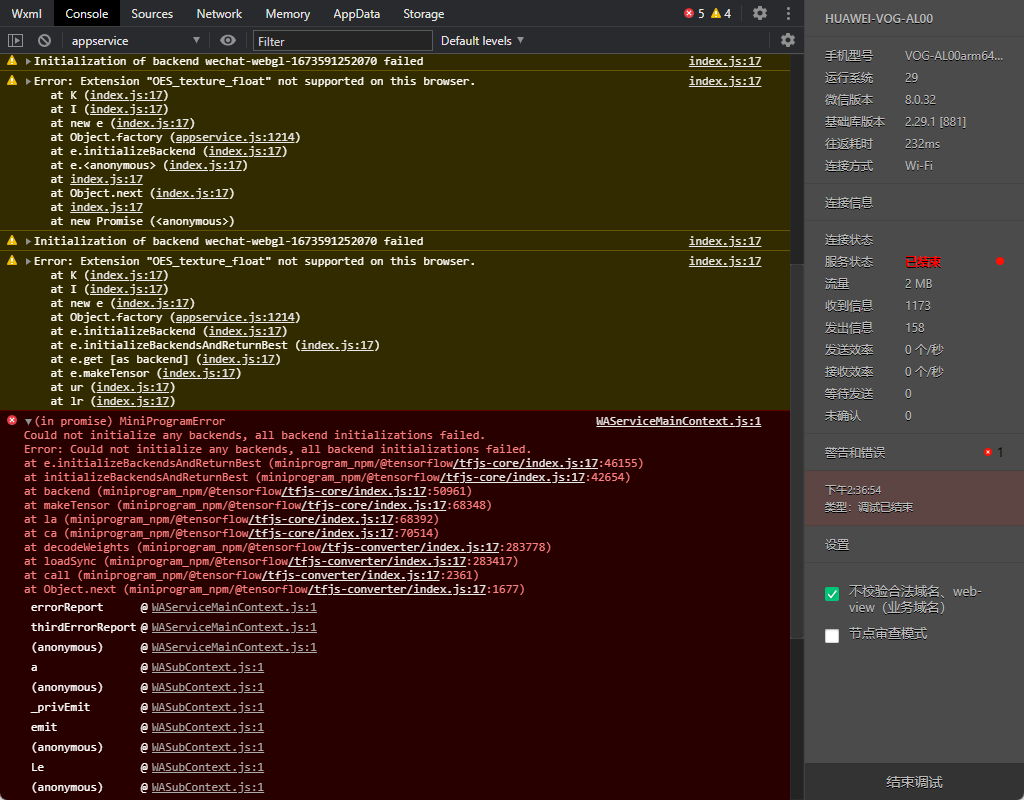Toggle 不校验合法域名 checkbox
Image resolution: width=1024 pixels, height=800 pixels.
[x=832, y=594]
